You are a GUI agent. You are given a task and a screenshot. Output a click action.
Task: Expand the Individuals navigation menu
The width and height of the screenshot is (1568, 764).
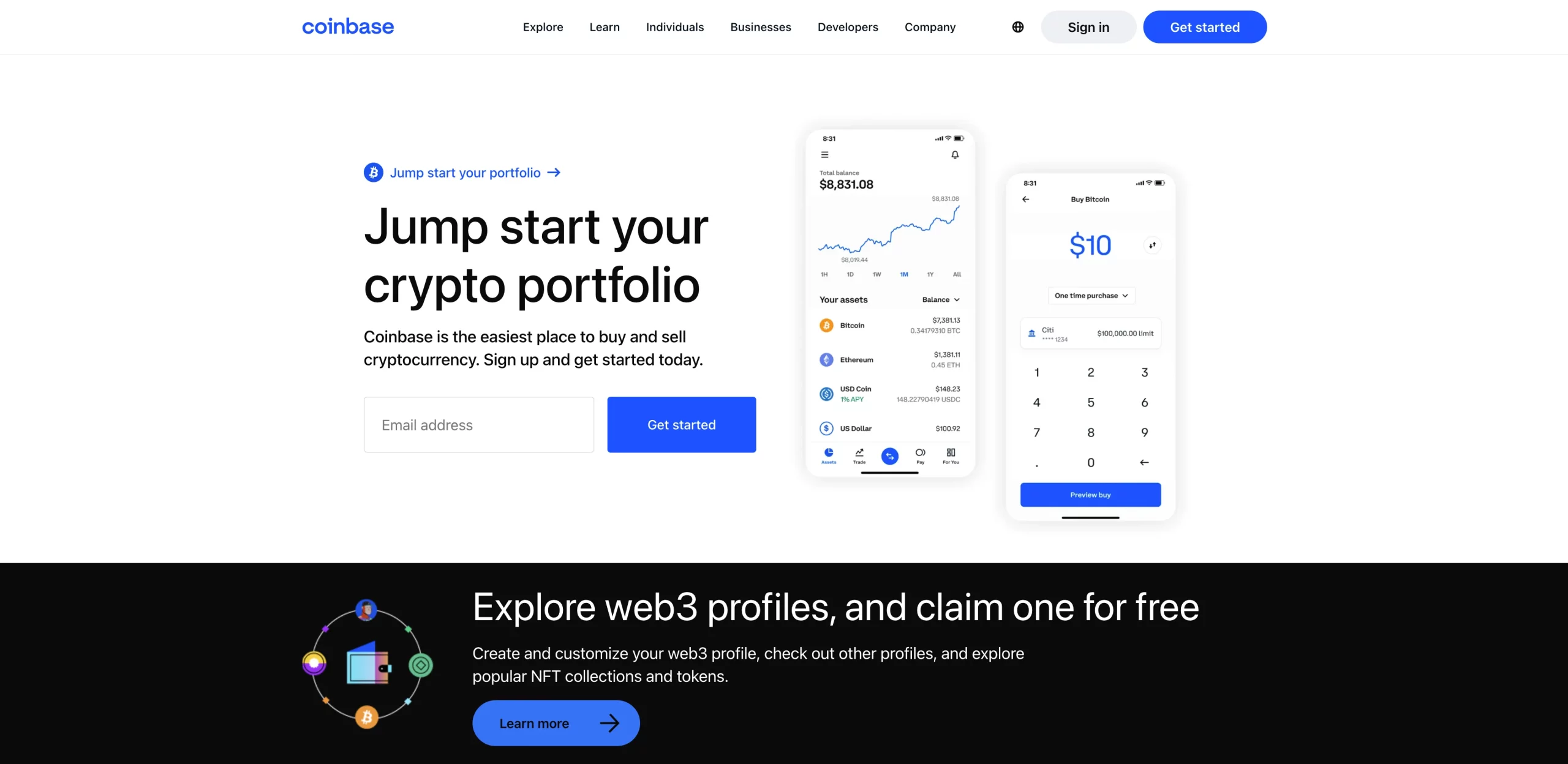pyautogui.click(x=675, y=27)
